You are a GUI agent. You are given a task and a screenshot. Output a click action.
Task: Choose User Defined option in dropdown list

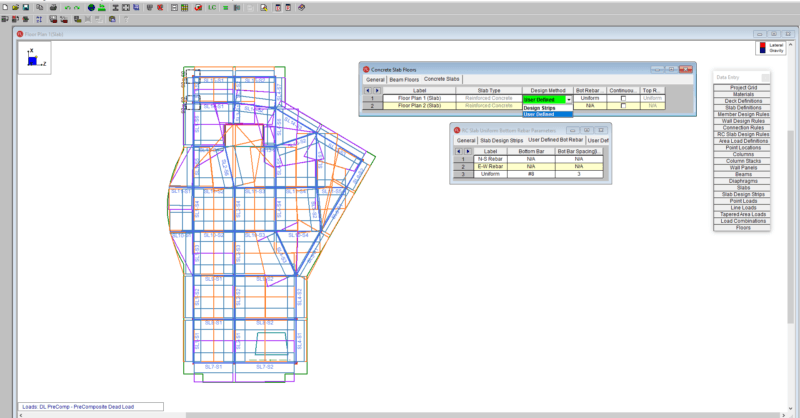pos(537,114)
